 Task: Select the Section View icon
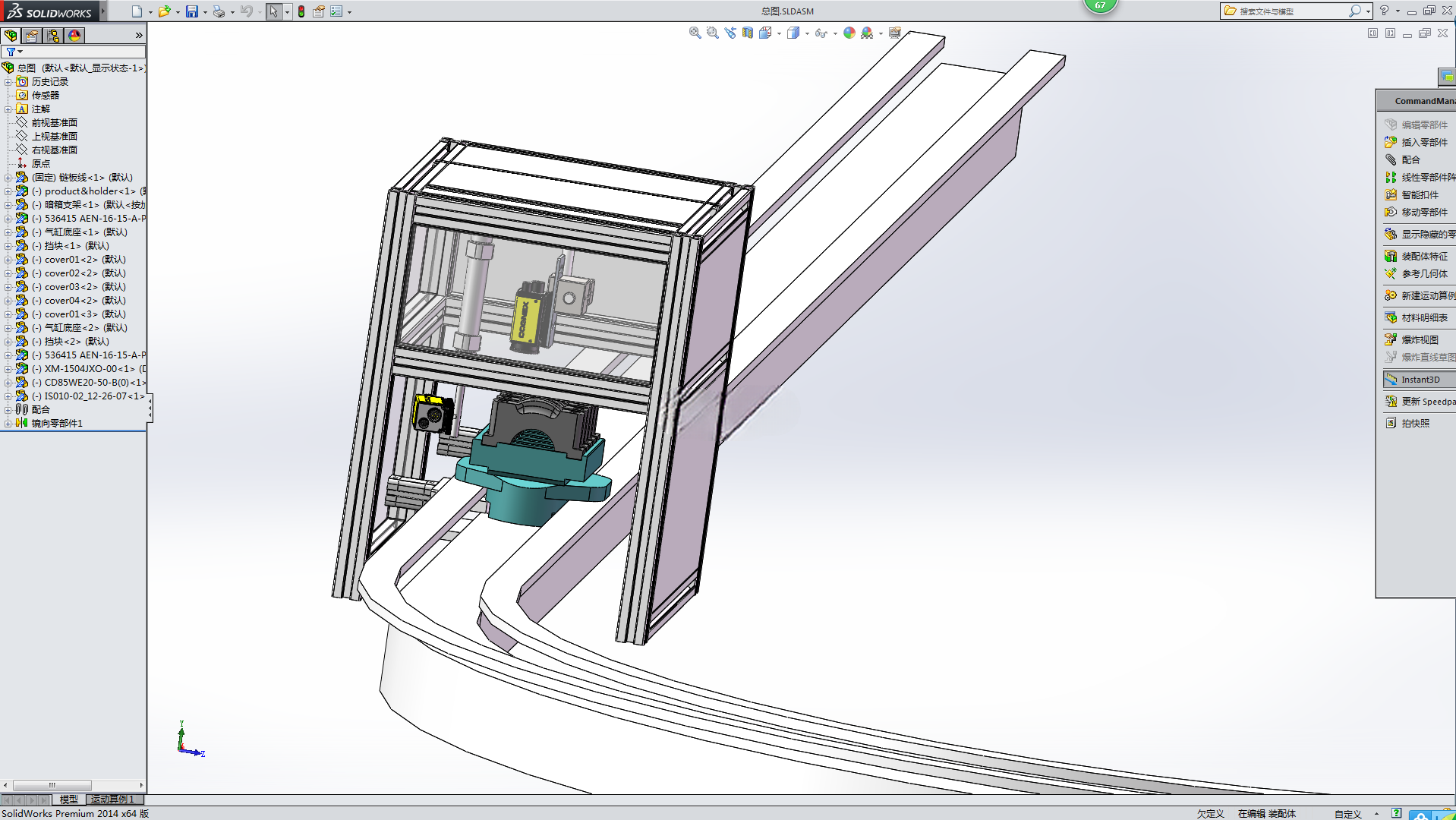point(748,33)
